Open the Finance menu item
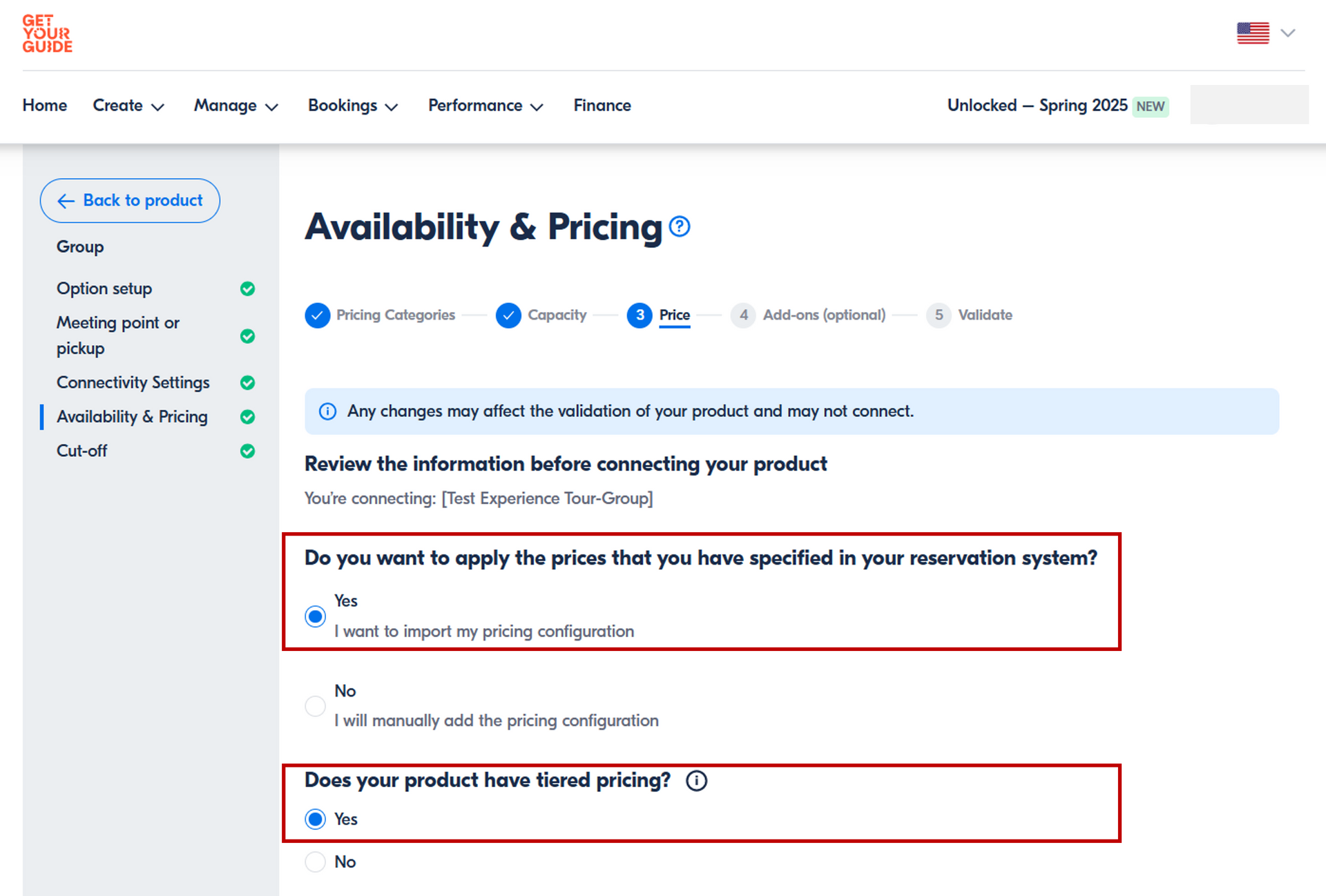The height and width of the screenshot is (896, 1326). pos(602,106)
